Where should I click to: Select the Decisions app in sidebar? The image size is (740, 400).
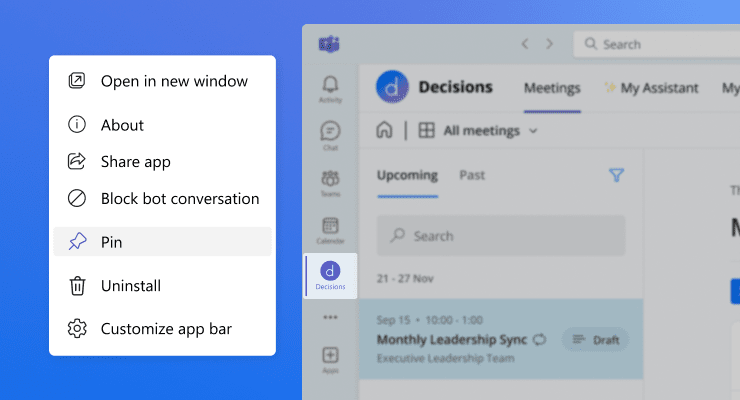pyautogui.click(x=330, y=276)
